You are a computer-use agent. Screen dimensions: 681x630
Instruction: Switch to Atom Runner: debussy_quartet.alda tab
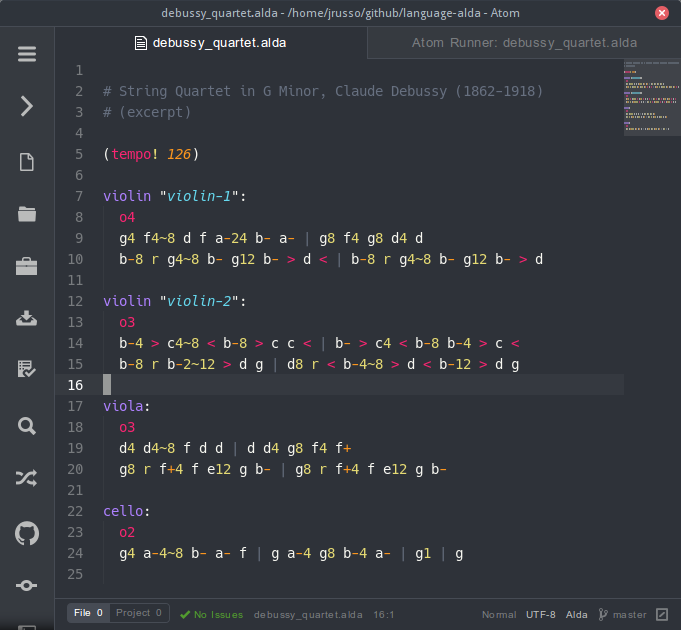(x=524, y=43)
